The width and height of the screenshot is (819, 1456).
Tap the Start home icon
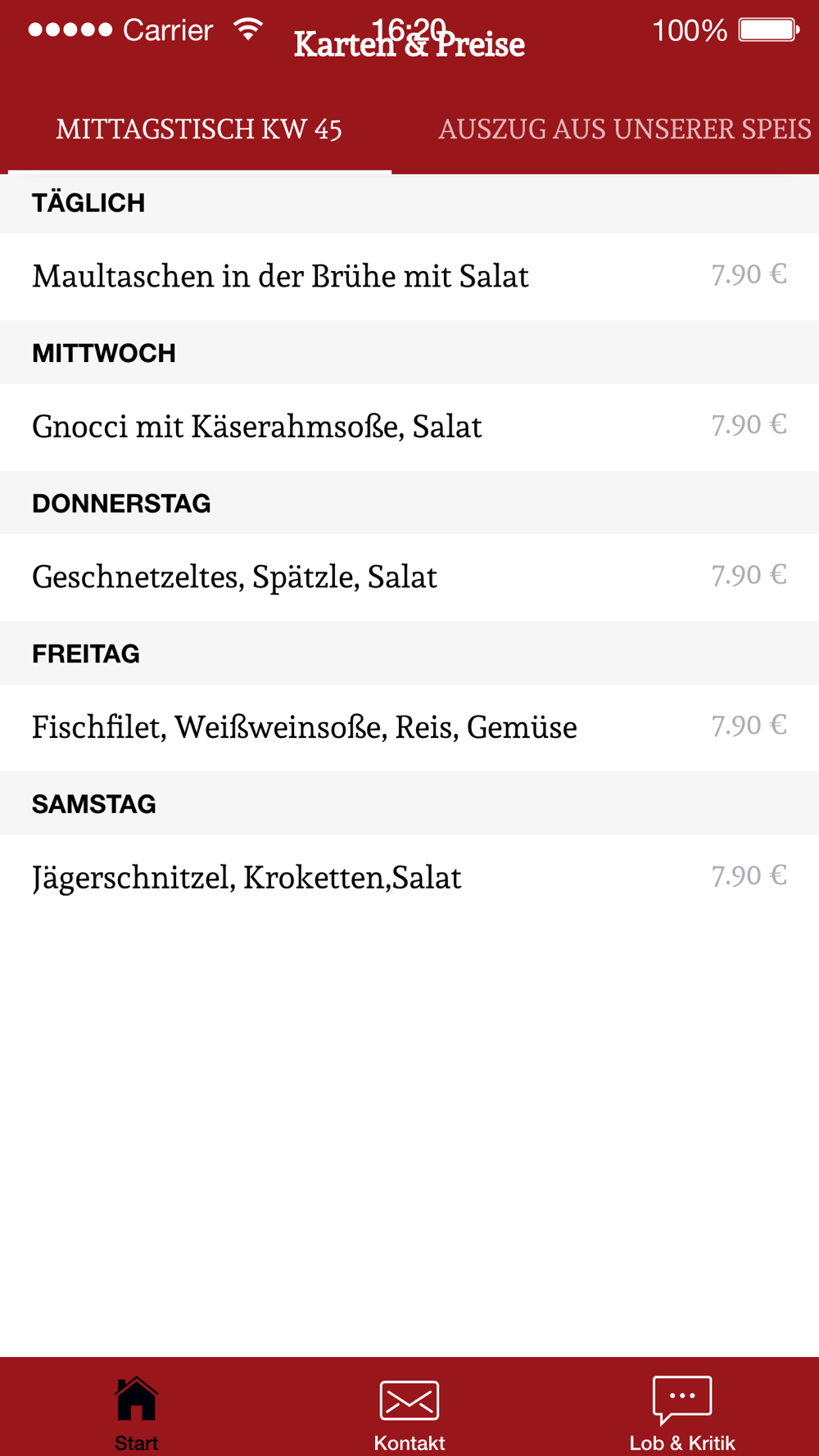pyautogui.click(x=136, y=1399)
